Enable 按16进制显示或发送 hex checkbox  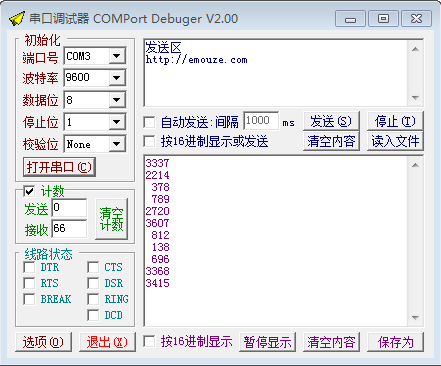(x=149, y=141)
